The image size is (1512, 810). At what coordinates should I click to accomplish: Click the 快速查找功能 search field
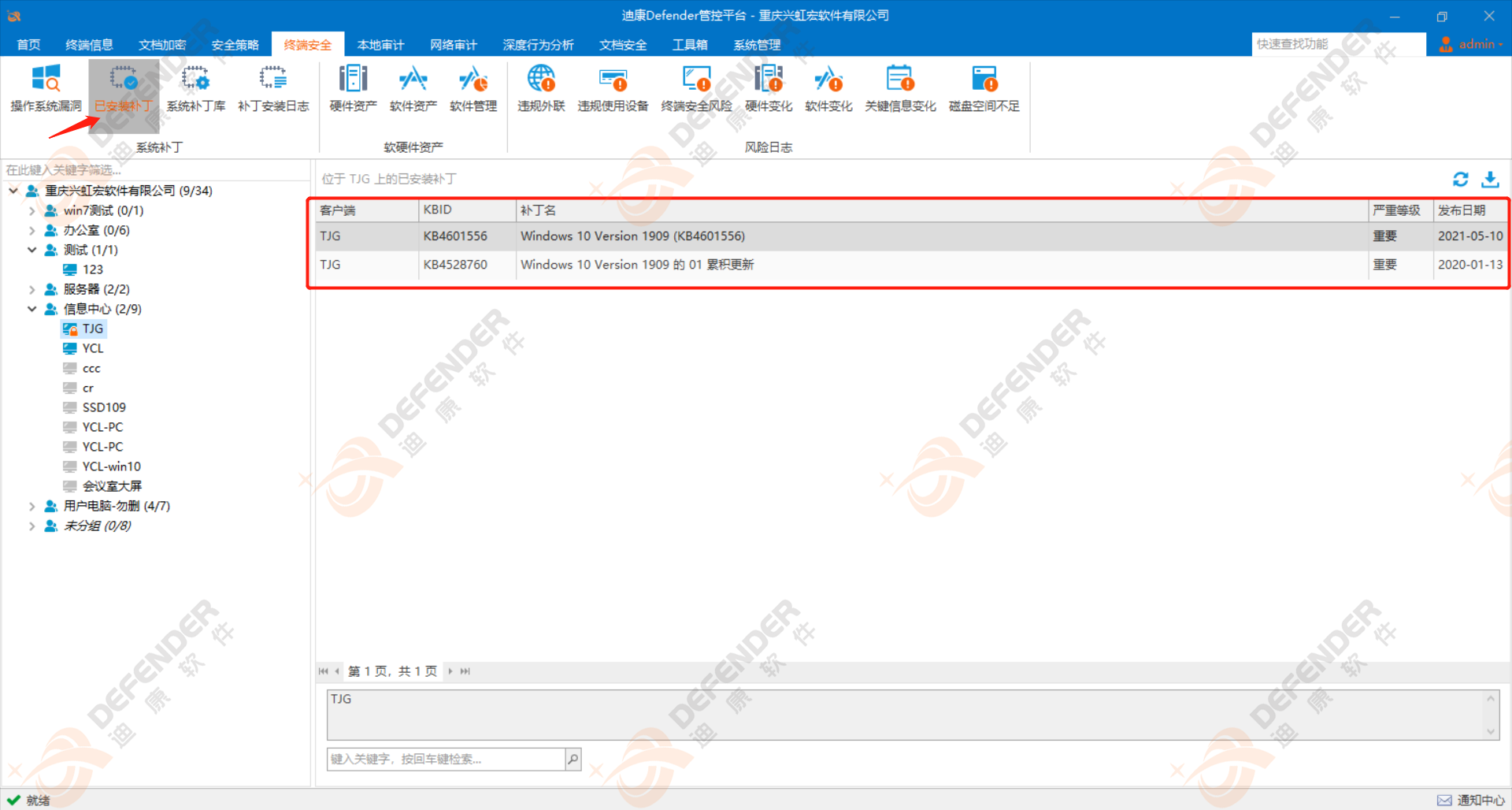pos(1337,44)
